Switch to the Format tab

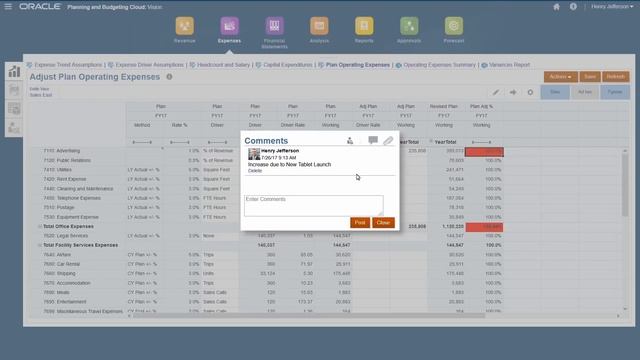[615, 92]
